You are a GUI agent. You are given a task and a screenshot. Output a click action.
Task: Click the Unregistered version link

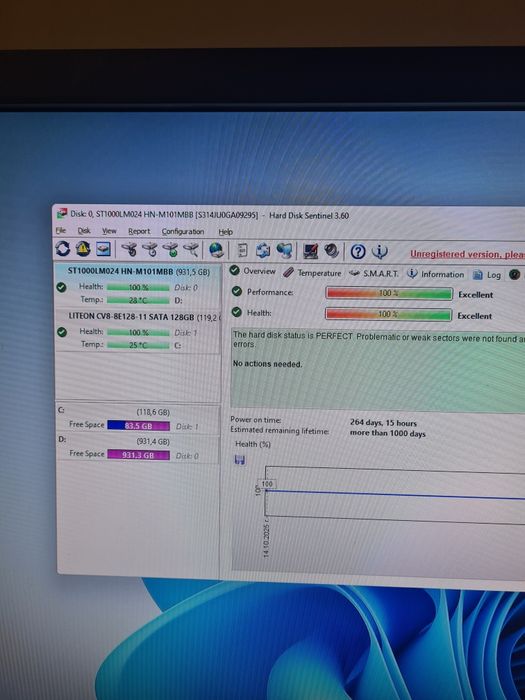click(x=467, y=254)
